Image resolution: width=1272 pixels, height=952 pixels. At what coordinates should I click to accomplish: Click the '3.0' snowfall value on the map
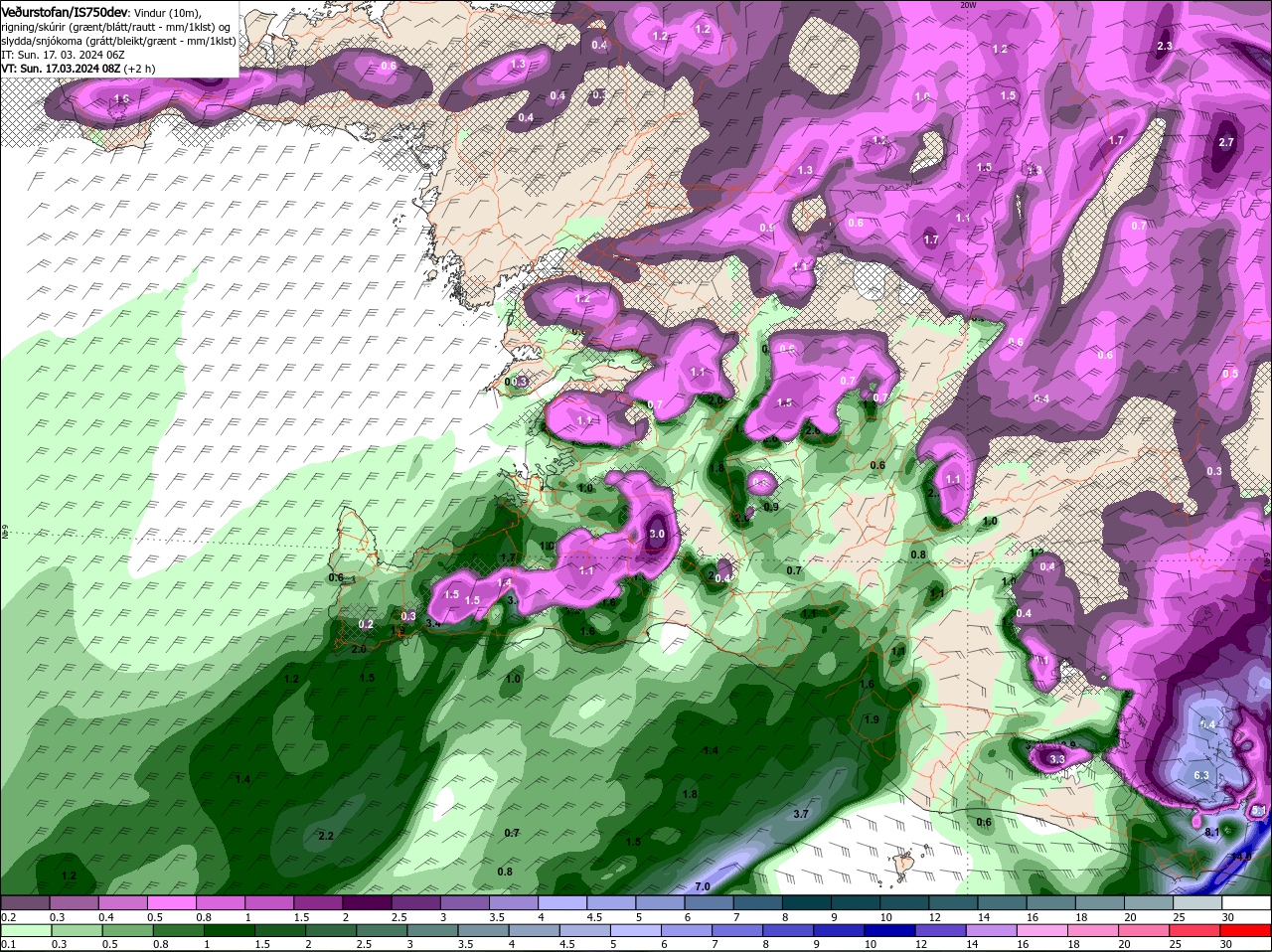click(x=656, y=534)
